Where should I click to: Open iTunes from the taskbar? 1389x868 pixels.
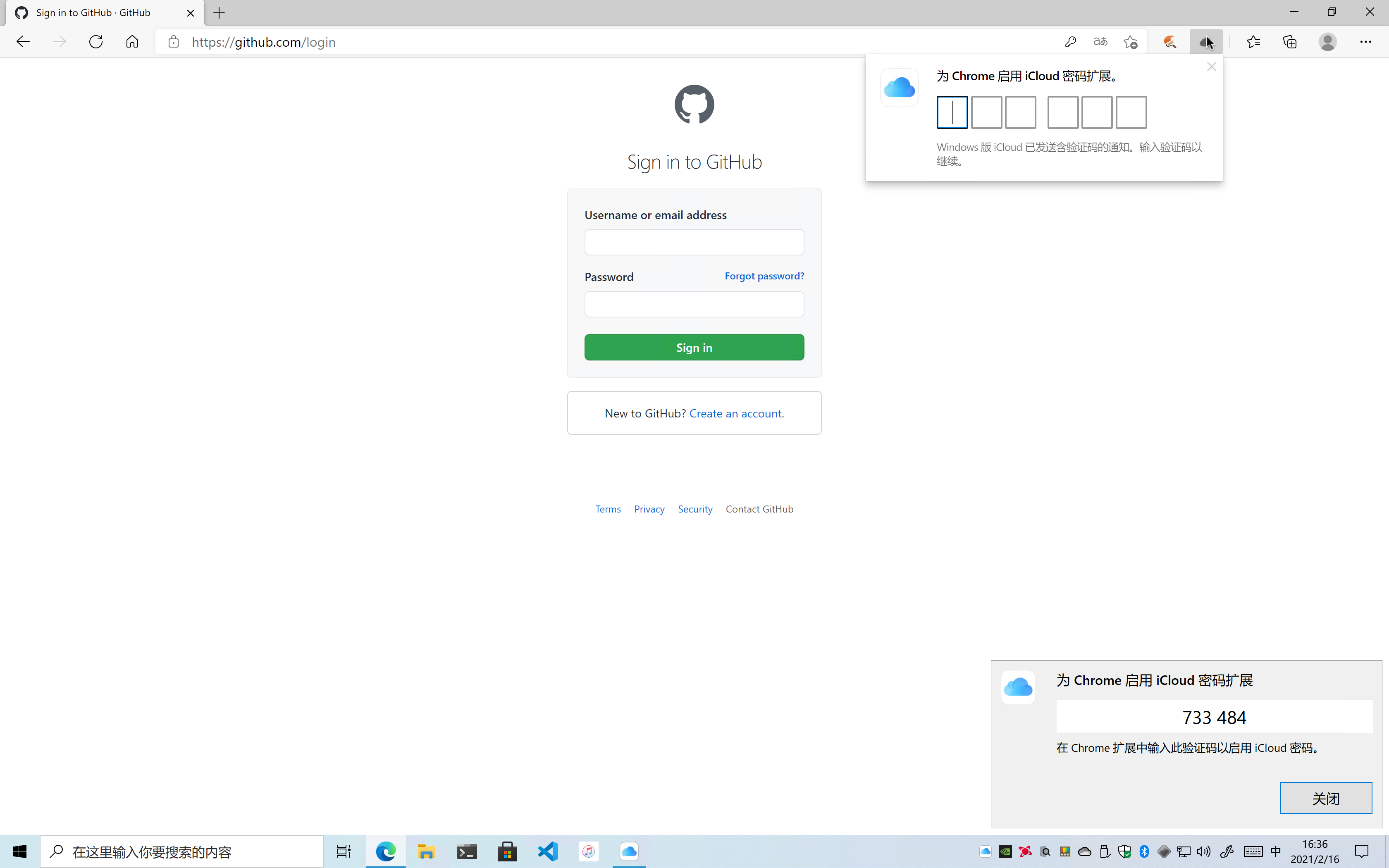[588, 852]
